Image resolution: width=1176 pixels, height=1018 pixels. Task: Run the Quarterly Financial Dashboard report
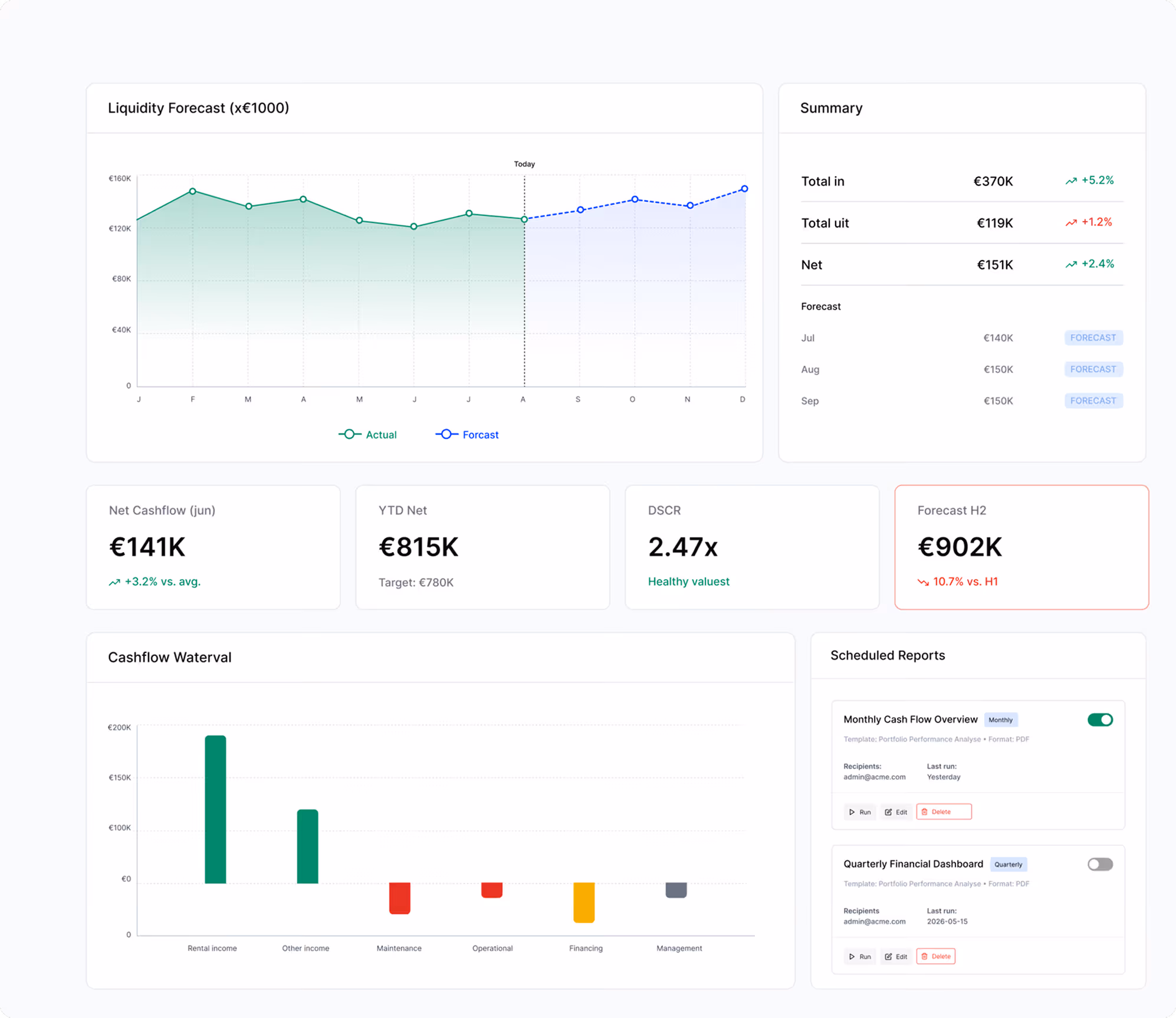coord(860,957)
